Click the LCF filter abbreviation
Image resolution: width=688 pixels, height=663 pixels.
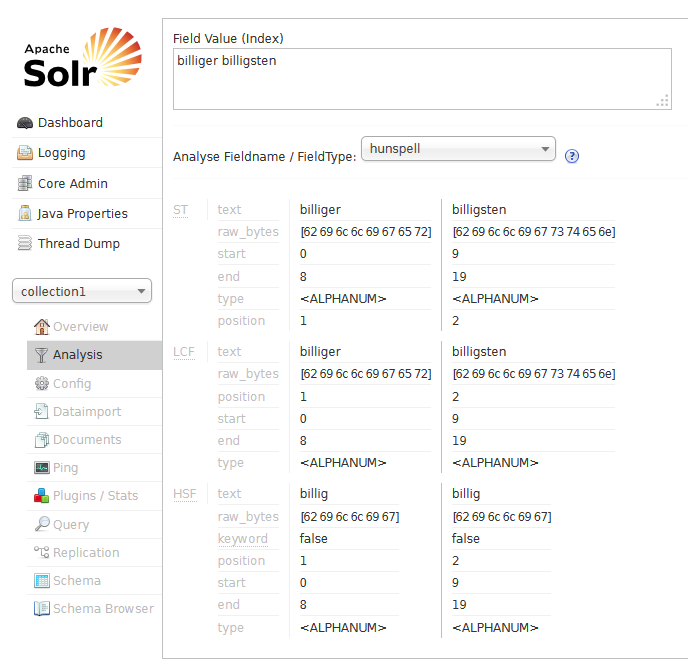[x=183, y=352]
